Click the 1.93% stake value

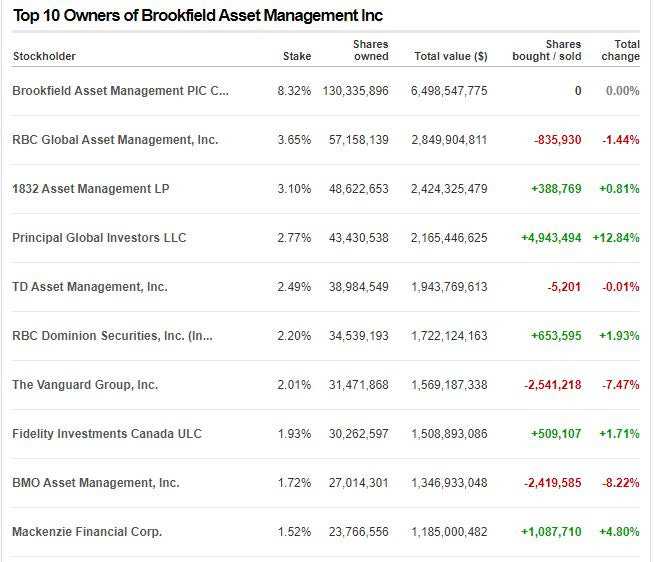coord(295,434)
